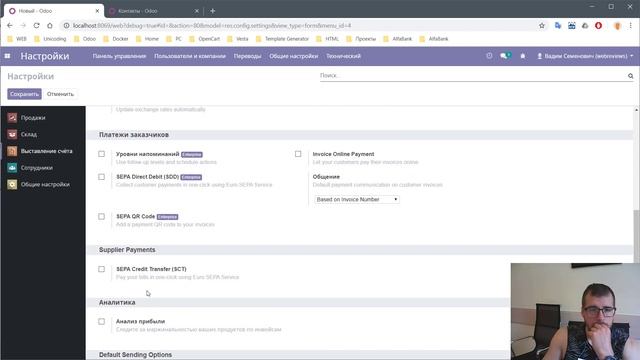Enable SEPA Credit Transfer (SCT) checkbox
Screen dimensions: 640x360
click(101, 269)
